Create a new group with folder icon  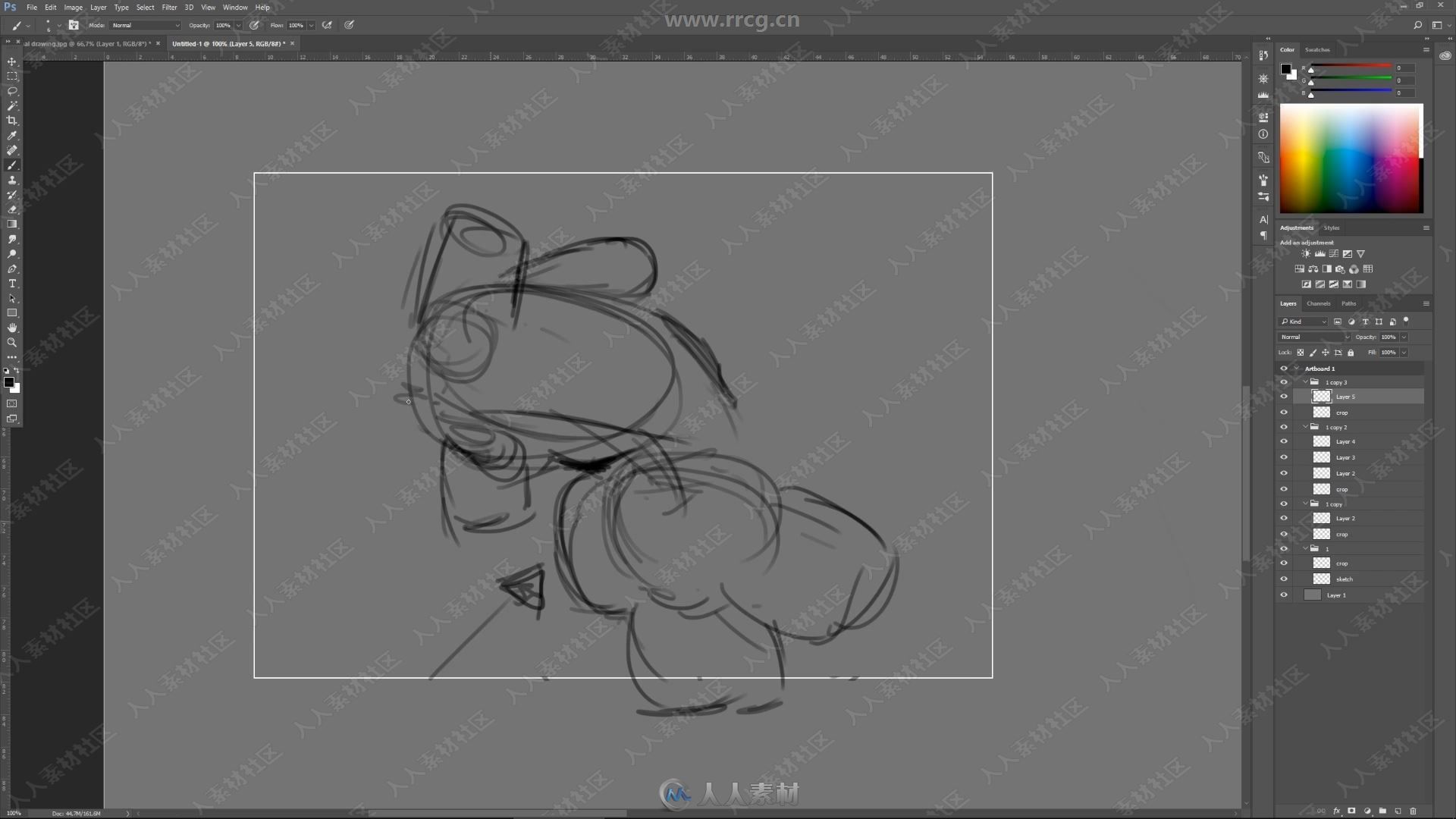point(1382,811)
